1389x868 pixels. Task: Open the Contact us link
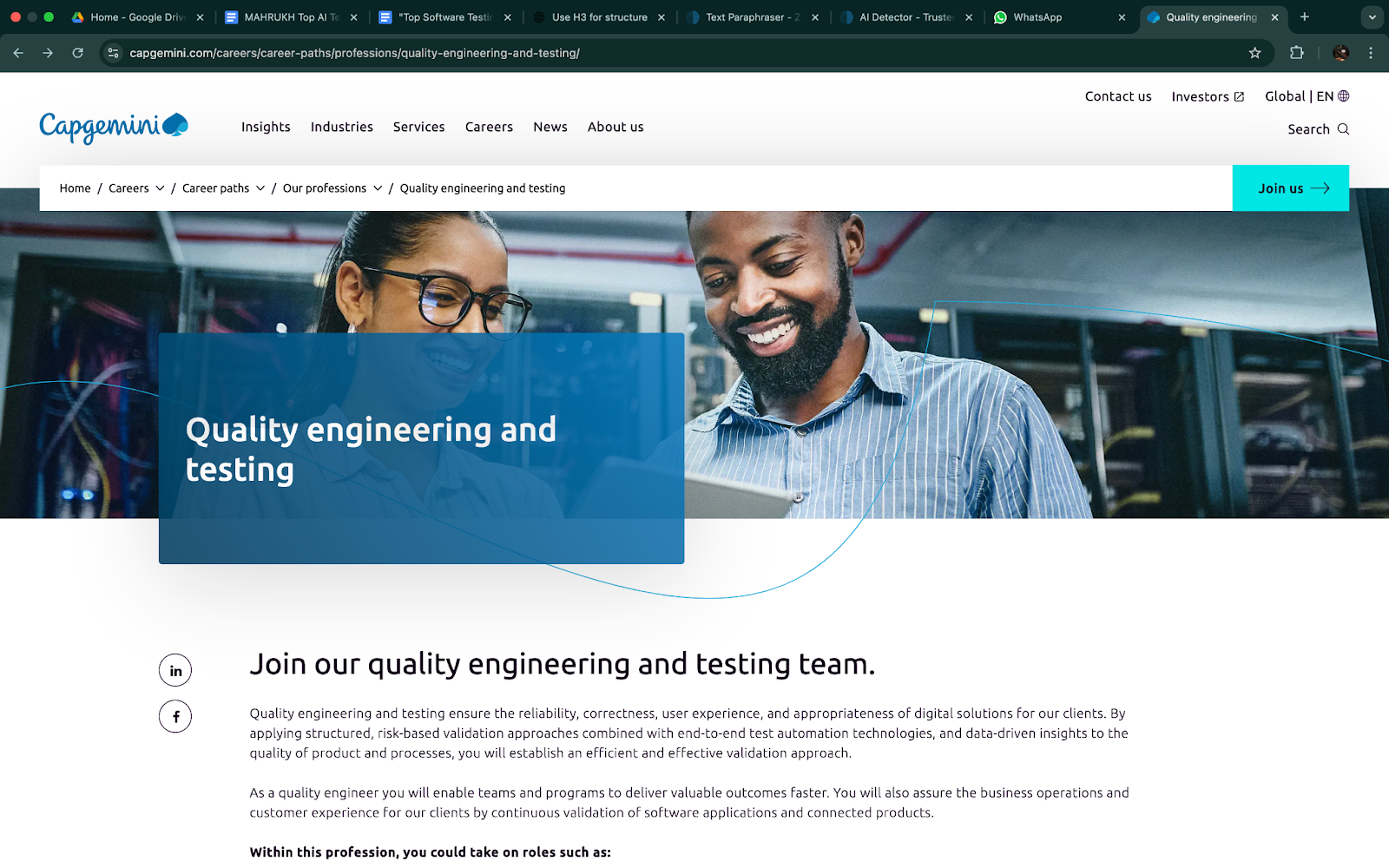[1117, 96]
